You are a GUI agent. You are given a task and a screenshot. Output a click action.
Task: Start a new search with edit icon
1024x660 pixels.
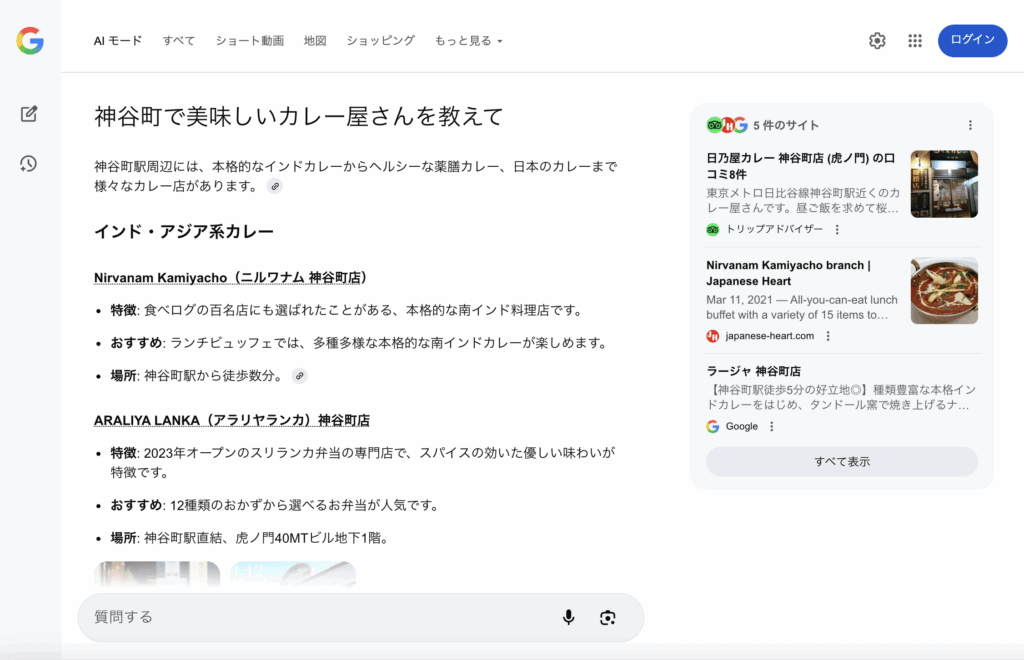[29, 114]
